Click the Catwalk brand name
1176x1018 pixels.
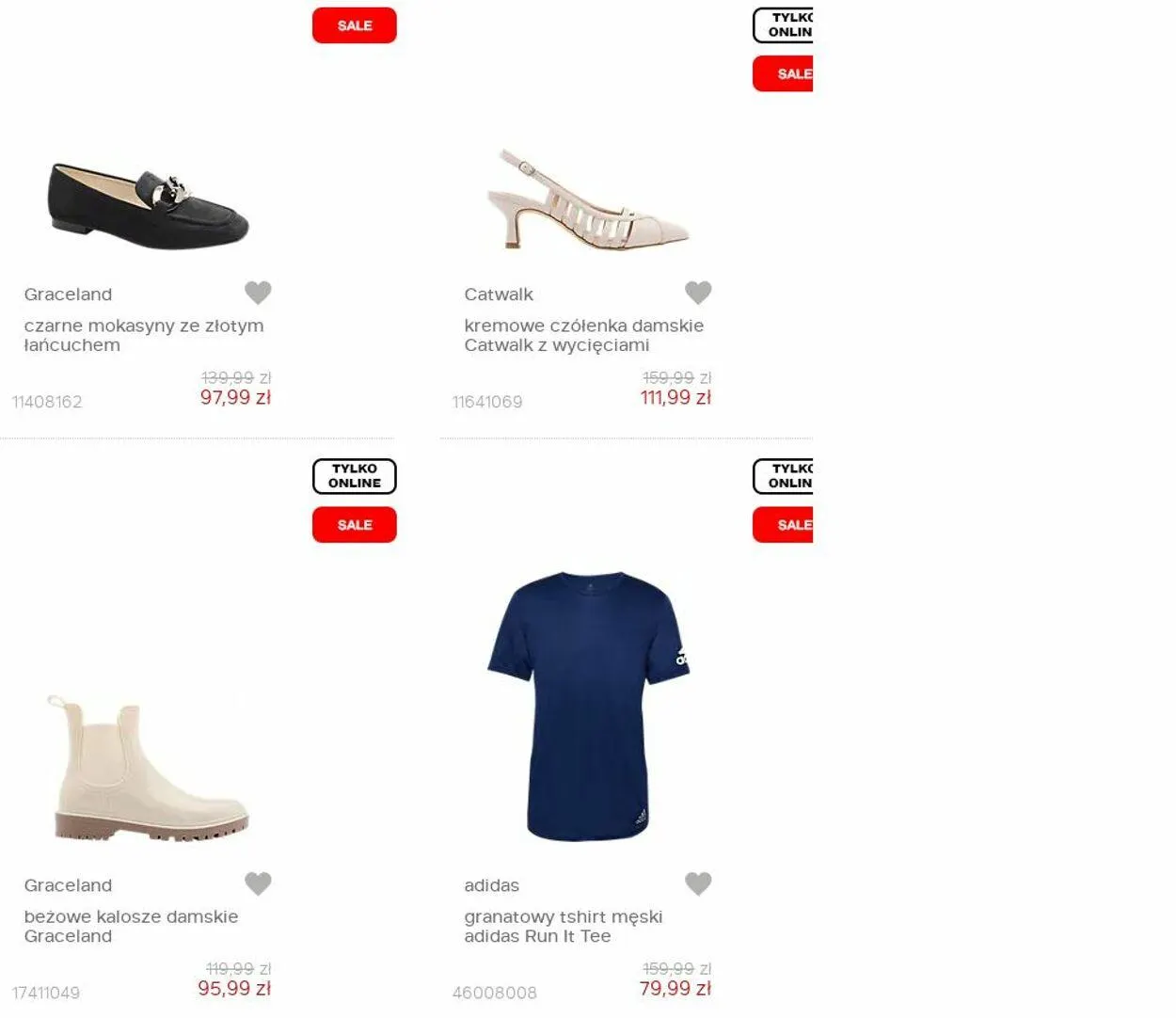click(499, 294)
